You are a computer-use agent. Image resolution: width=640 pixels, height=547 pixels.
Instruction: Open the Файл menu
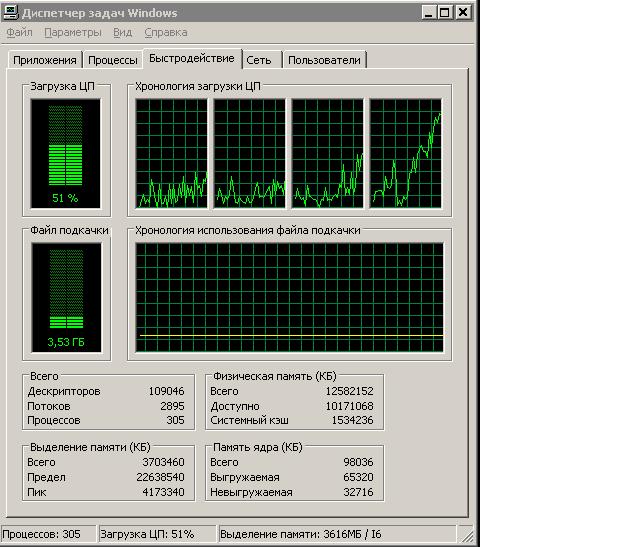point(19,33)
